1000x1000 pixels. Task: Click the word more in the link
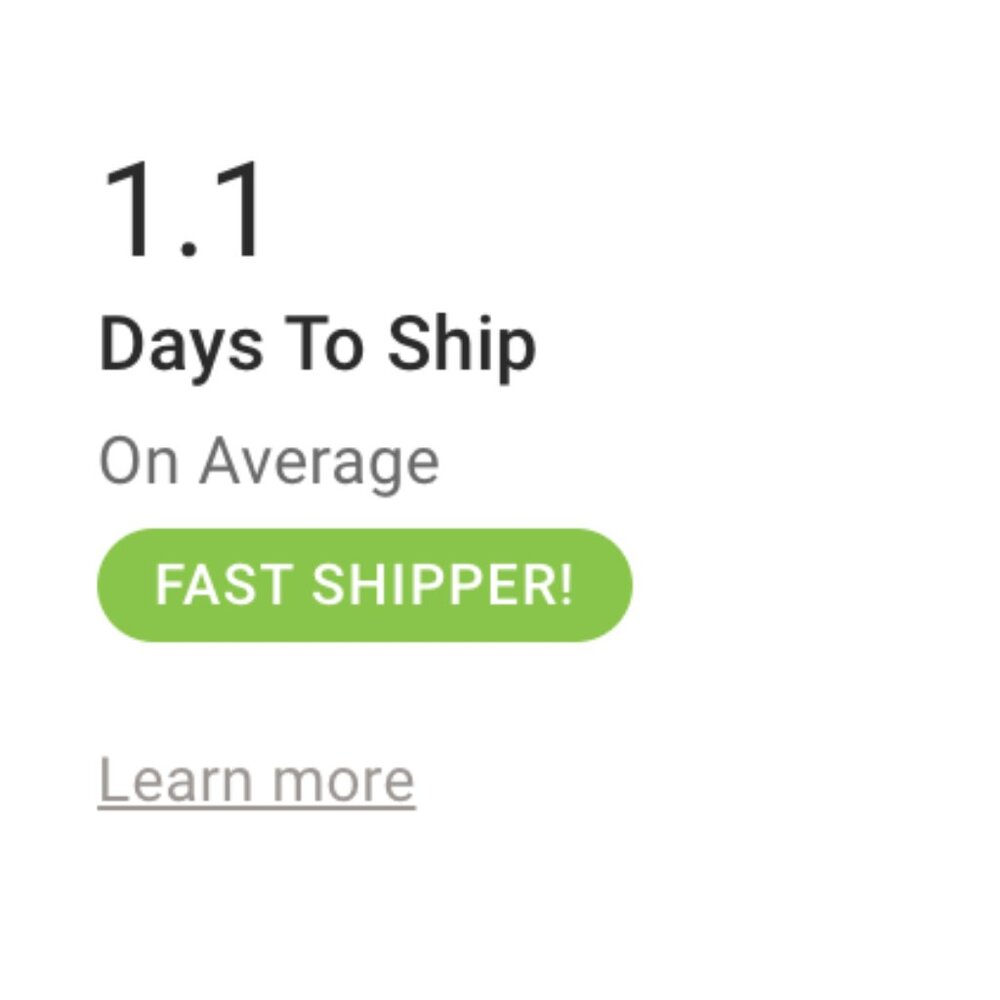(x=343, y=782)
